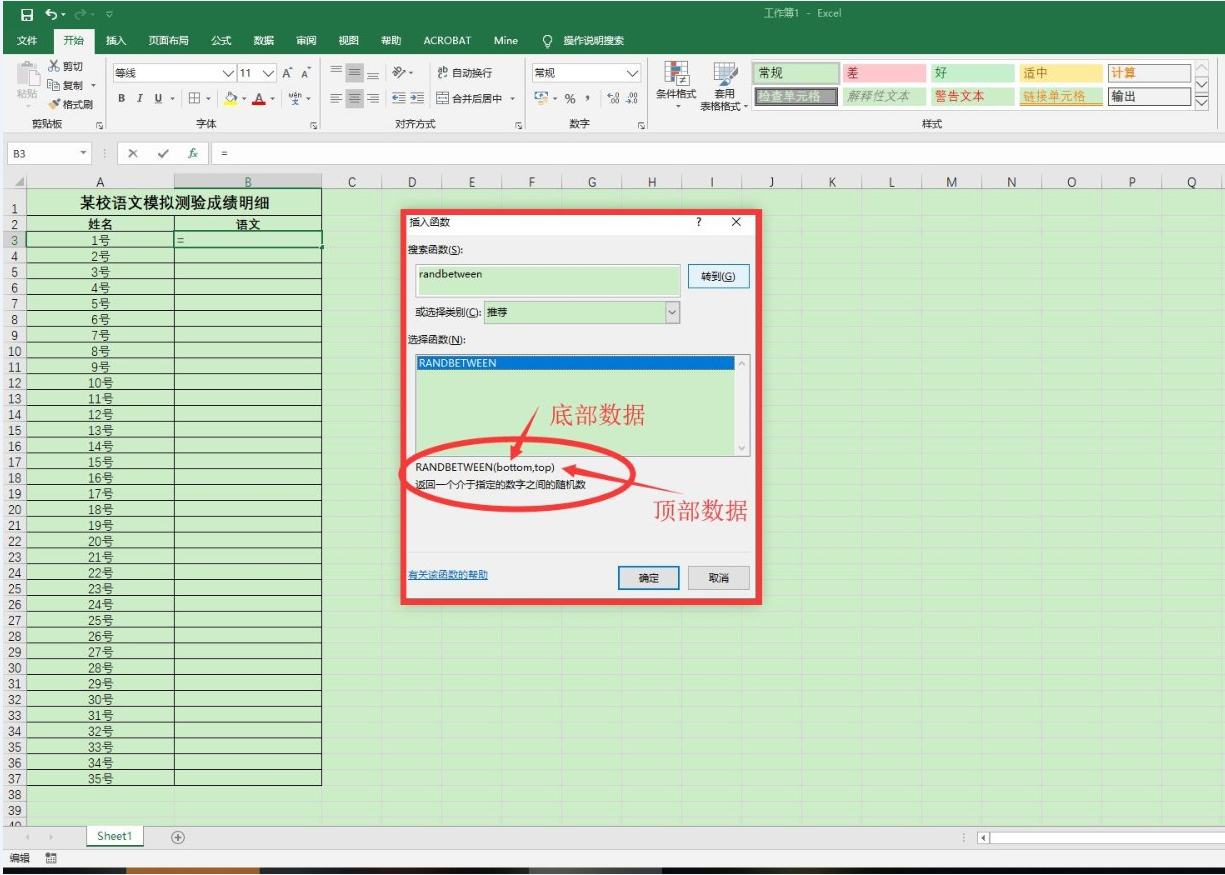1225x875 pixels.
Task: Click Cancel (取消) in Insert Function dialog
Action: tap(718, 578)
